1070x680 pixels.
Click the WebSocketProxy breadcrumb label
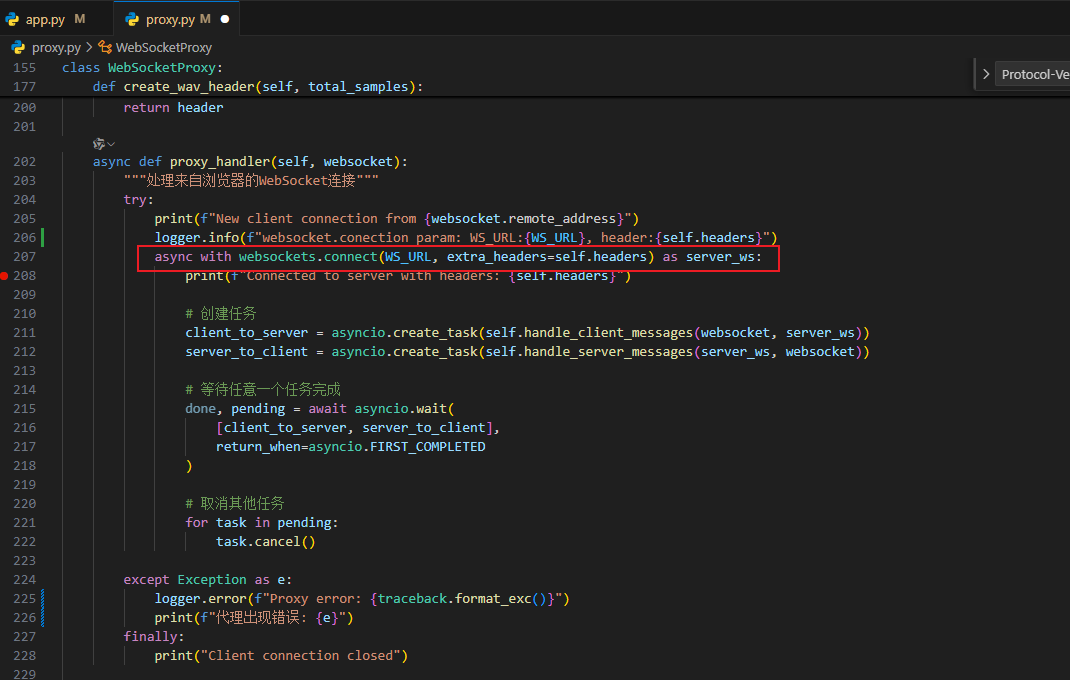(x=163, y=47)
